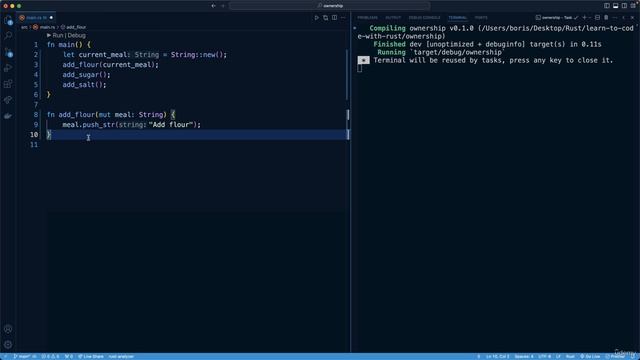This screenshot has width=640, height=360.
Task: Change file encoding UTF-8
Action: click(x=544, y=356)
